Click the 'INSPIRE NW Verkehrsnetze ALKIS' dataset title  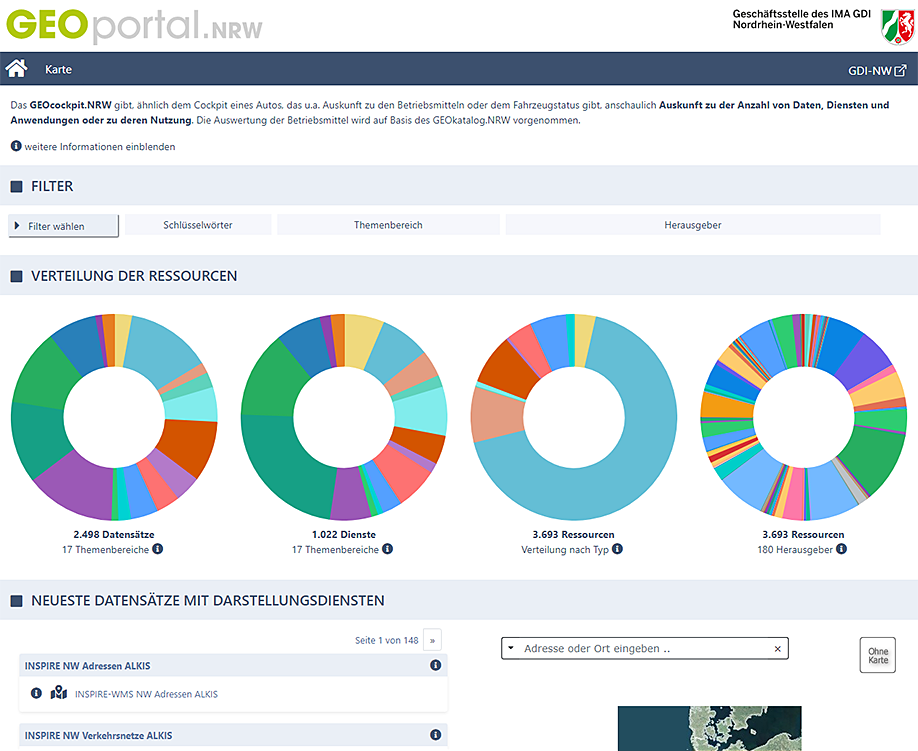tap(98, 735)
